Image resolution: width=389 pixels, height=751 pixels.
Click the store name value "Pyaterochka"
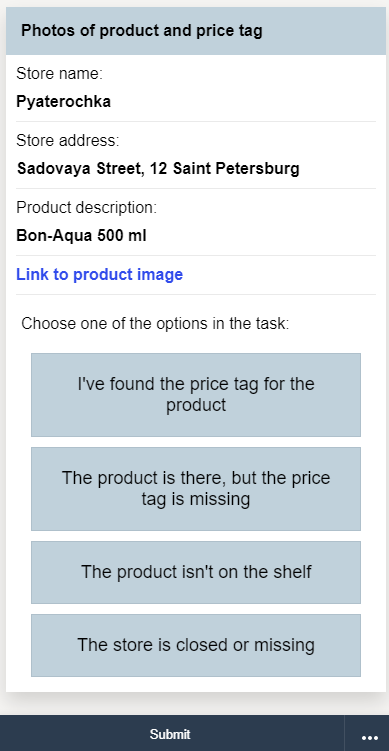pyautogui.click(x=63, y=102)
